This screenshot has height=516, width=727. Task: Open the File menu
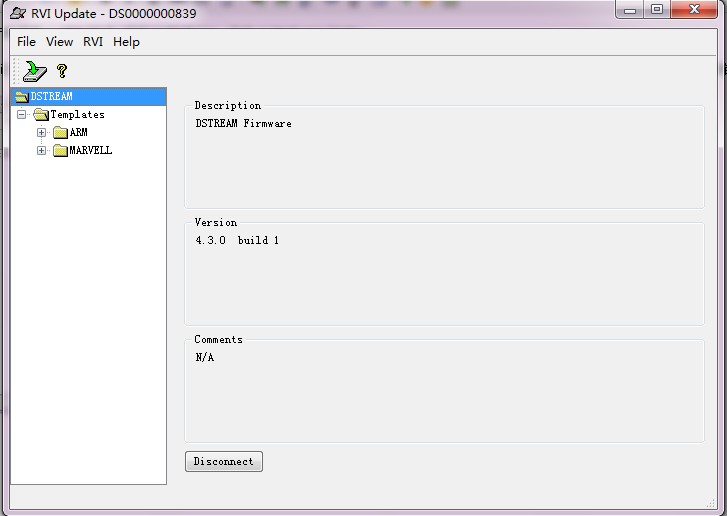click(26, 42)
